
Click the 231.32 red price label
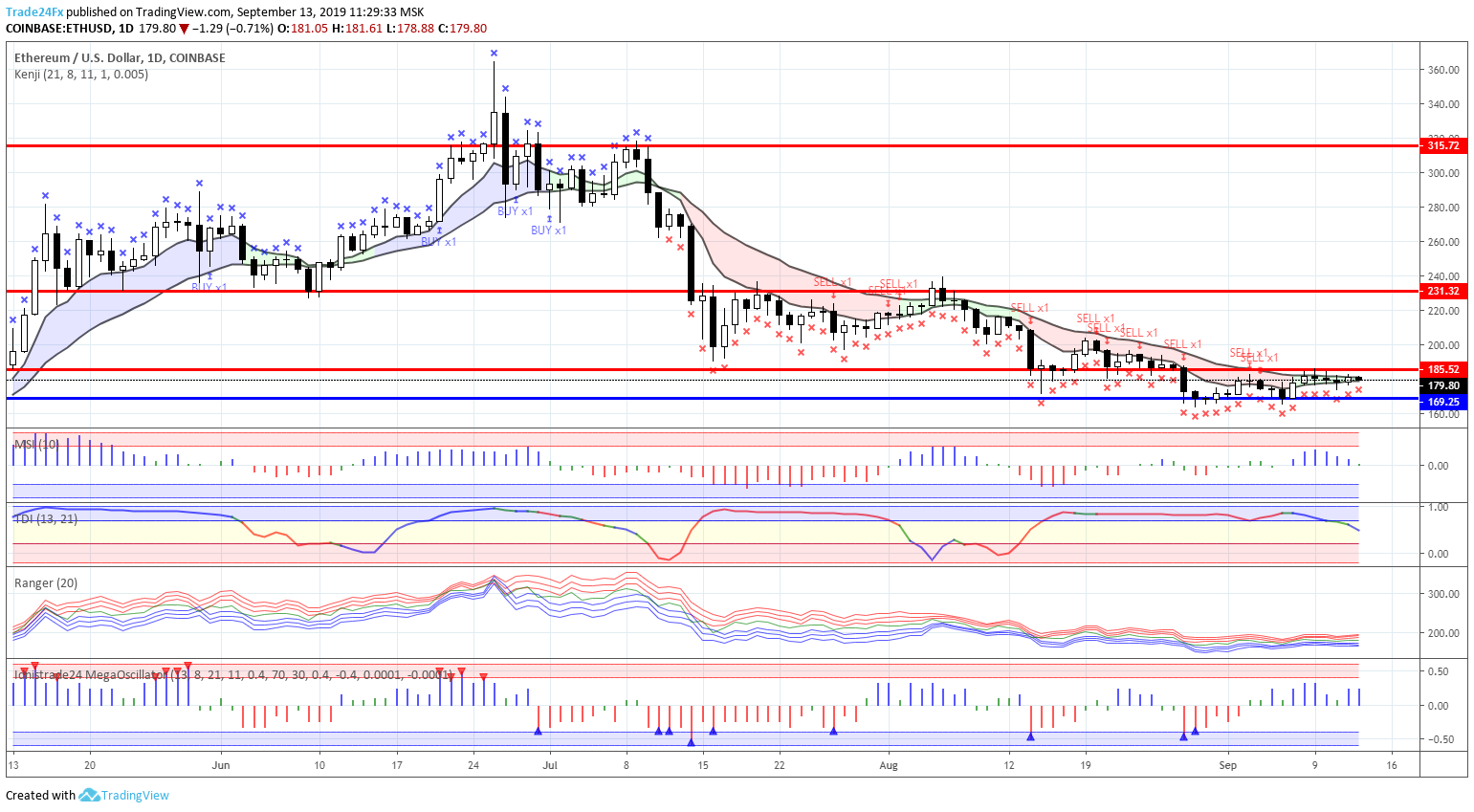[1443, 291]
